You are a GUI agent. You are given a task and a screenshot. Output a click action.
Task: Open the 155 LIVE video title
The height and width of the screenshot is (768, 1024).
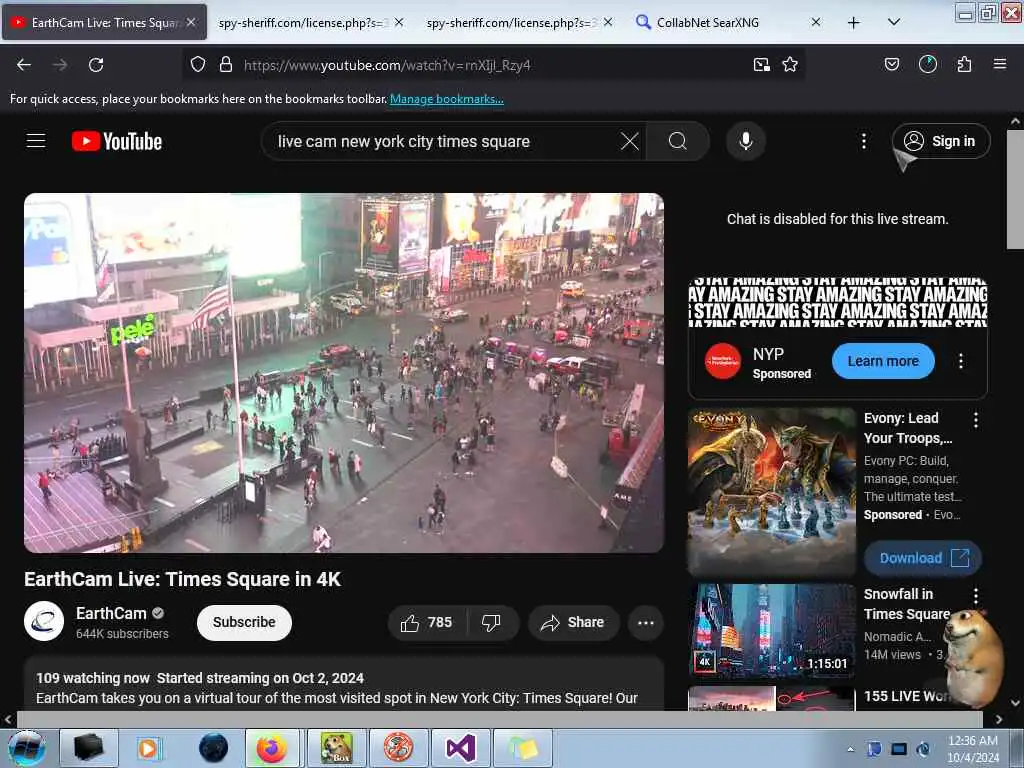906,697
